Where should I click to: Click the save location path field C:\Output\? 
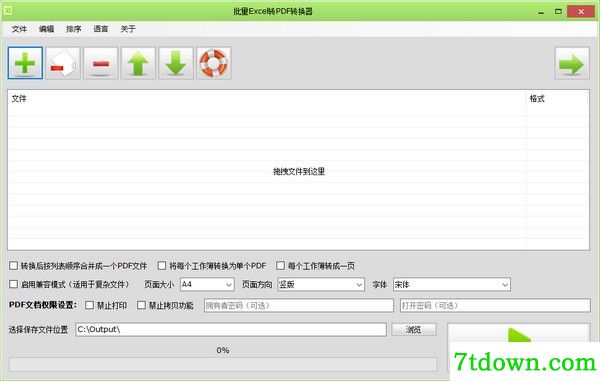(231, 329)
